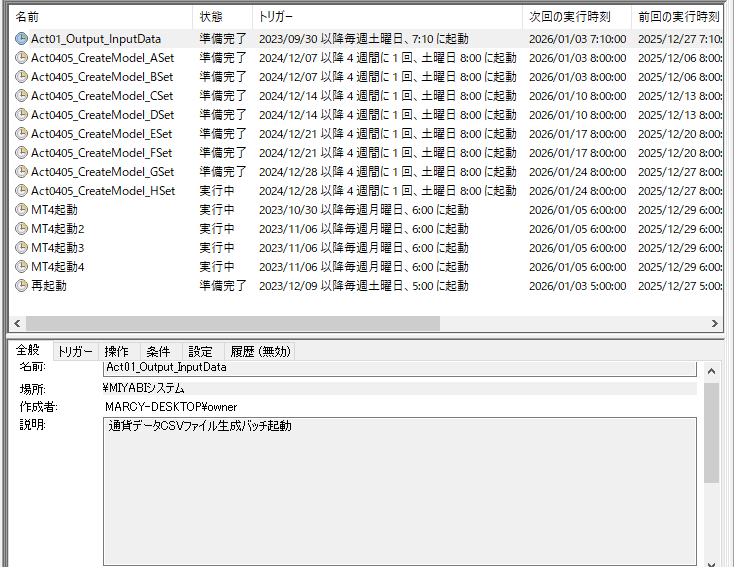734x567 pixels.
Task: Click next run time 2026/01/03 7:10:00
Action: pyautogui.click(x=578, y=39)
